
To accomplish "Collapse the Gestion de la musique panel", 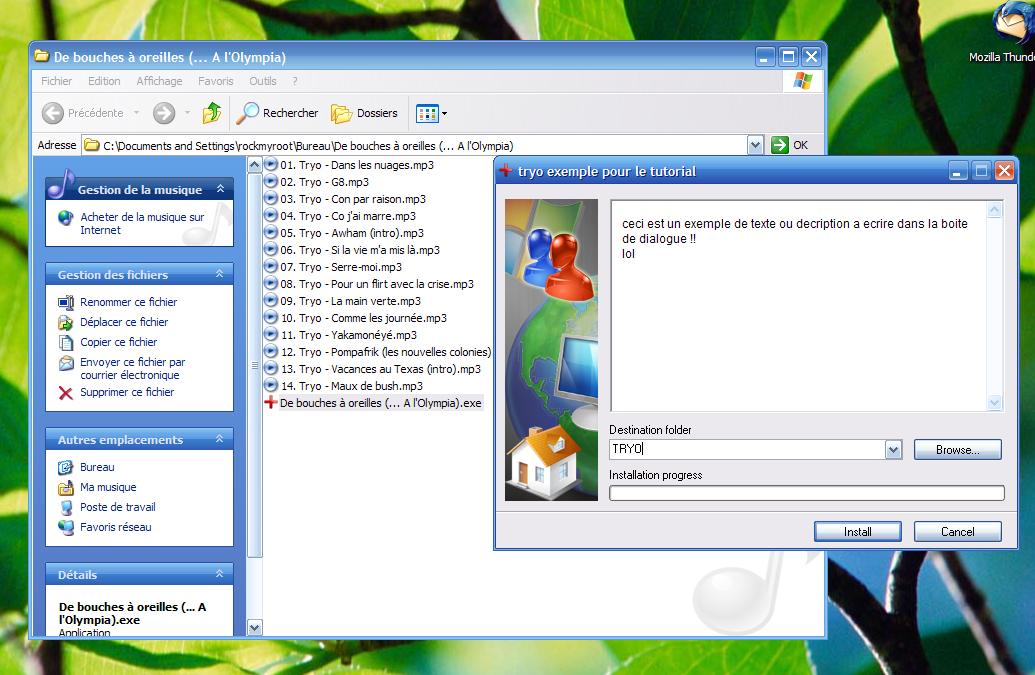I will click(x=219, y=189).
